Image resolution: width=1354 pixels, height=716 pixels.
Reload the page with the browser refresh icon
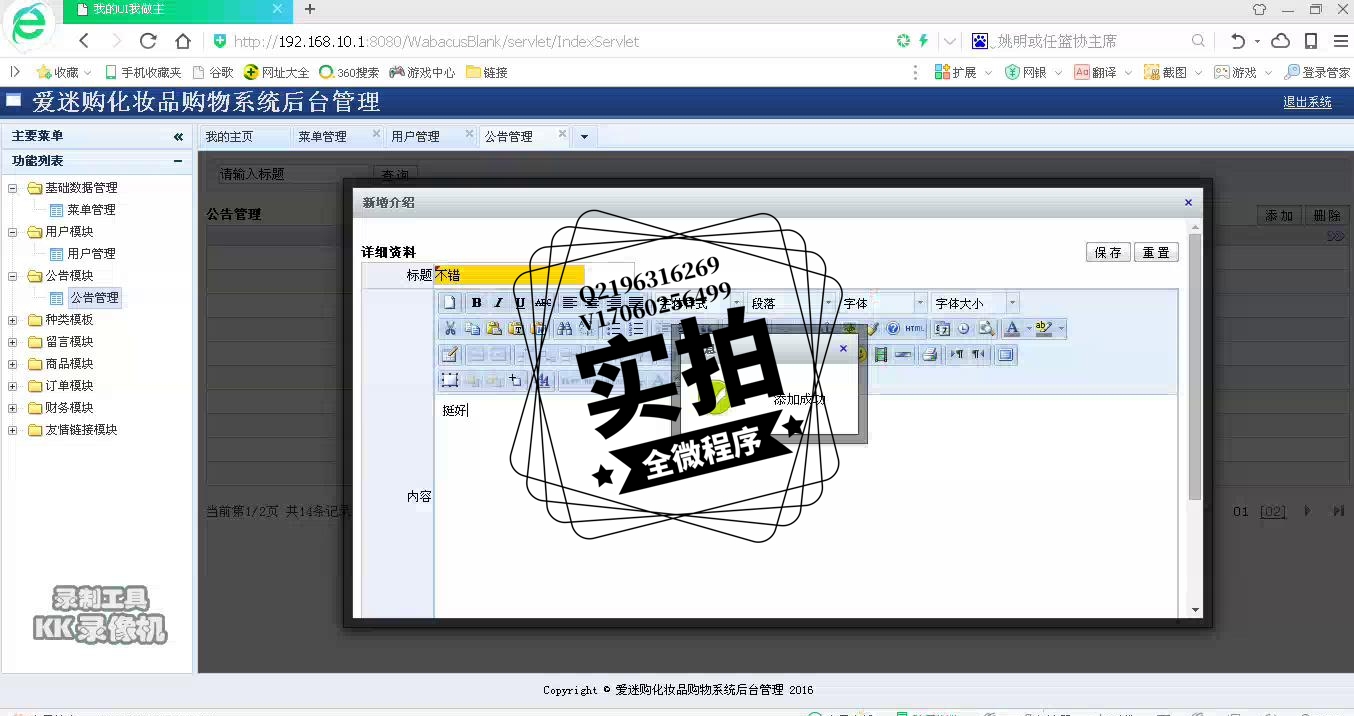coord(148,41)
